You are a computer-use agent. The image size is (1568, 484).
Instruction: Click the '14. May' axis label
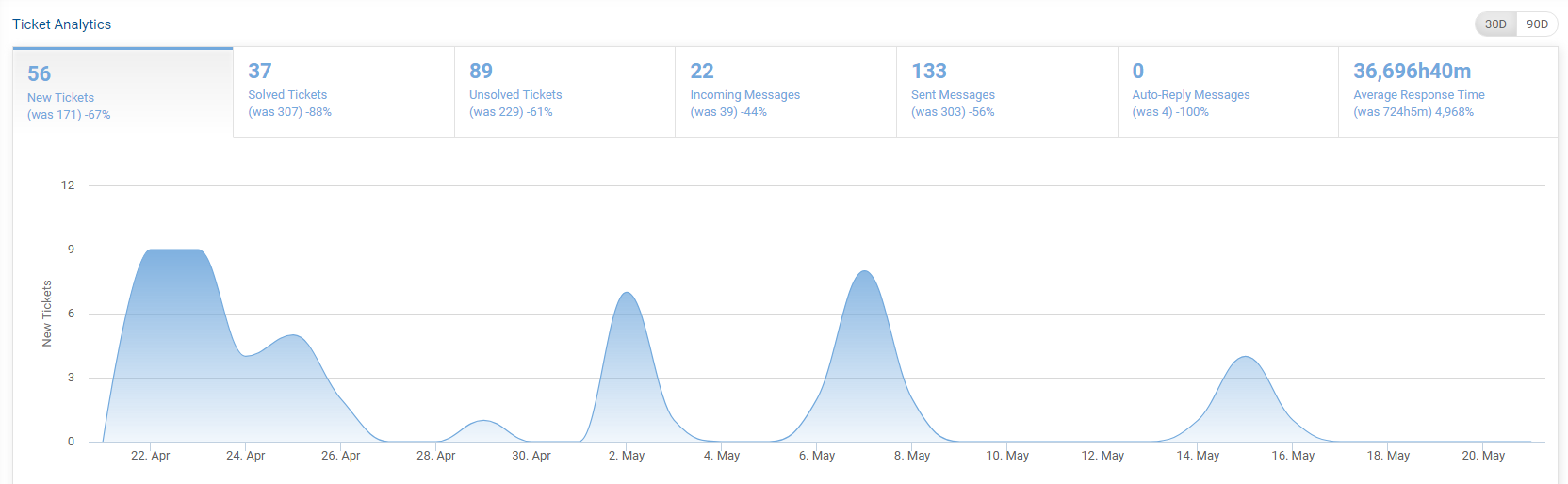click(1198, 456)
